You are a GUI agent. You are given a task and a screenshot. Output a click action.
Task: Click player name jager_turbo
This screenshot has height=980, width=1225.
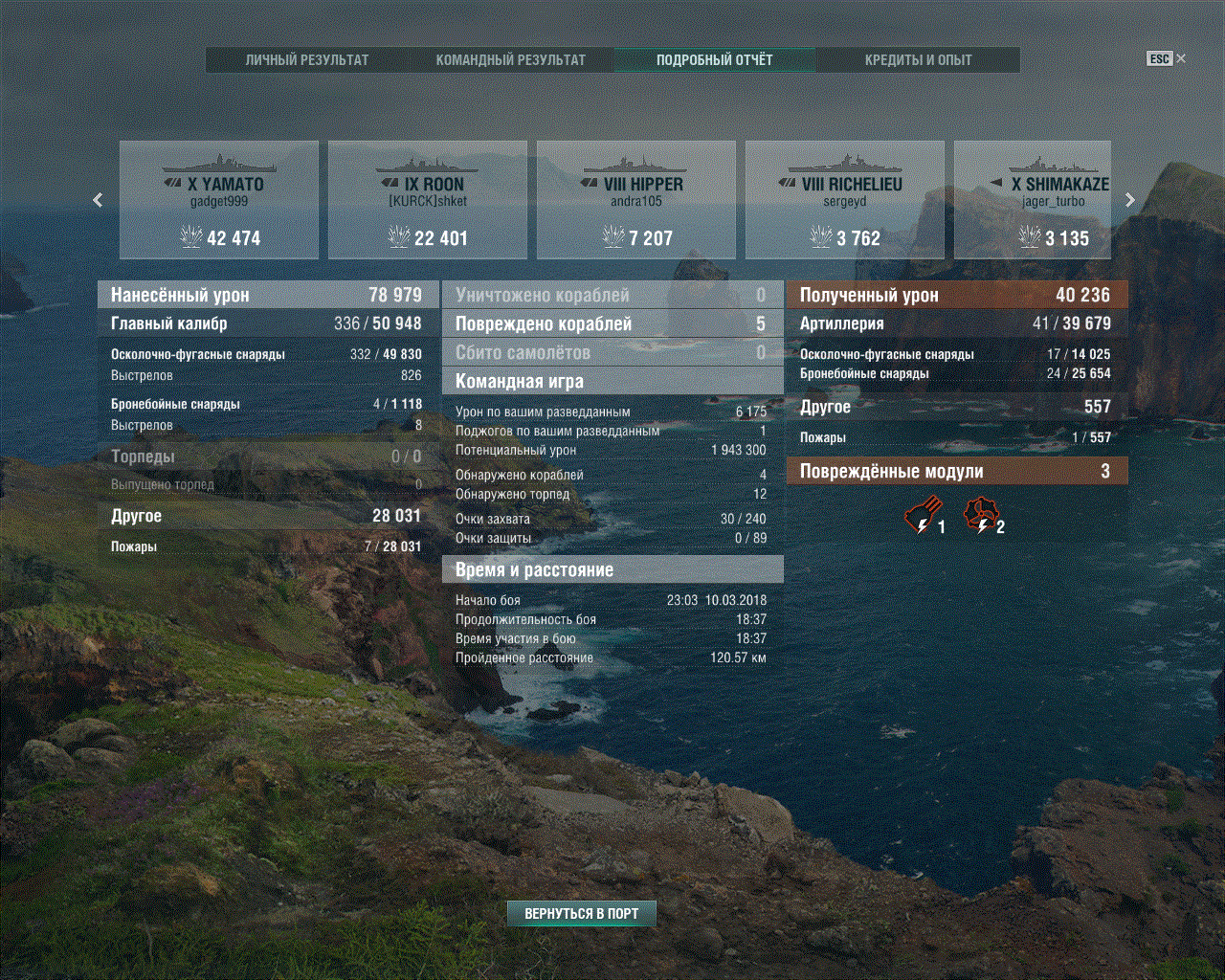(1053, 202)
